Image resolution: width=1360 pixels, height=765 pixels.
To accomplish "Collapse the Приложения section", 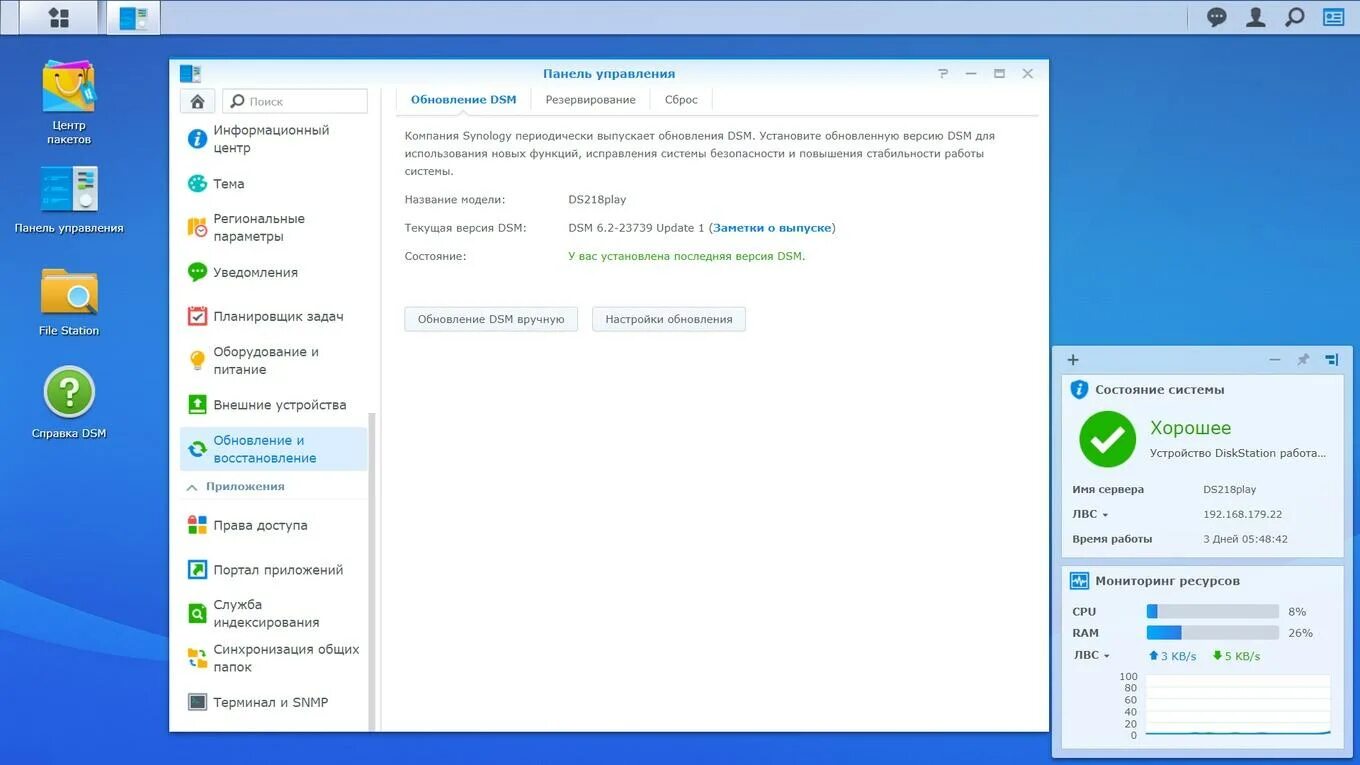I will pos(192,487).
